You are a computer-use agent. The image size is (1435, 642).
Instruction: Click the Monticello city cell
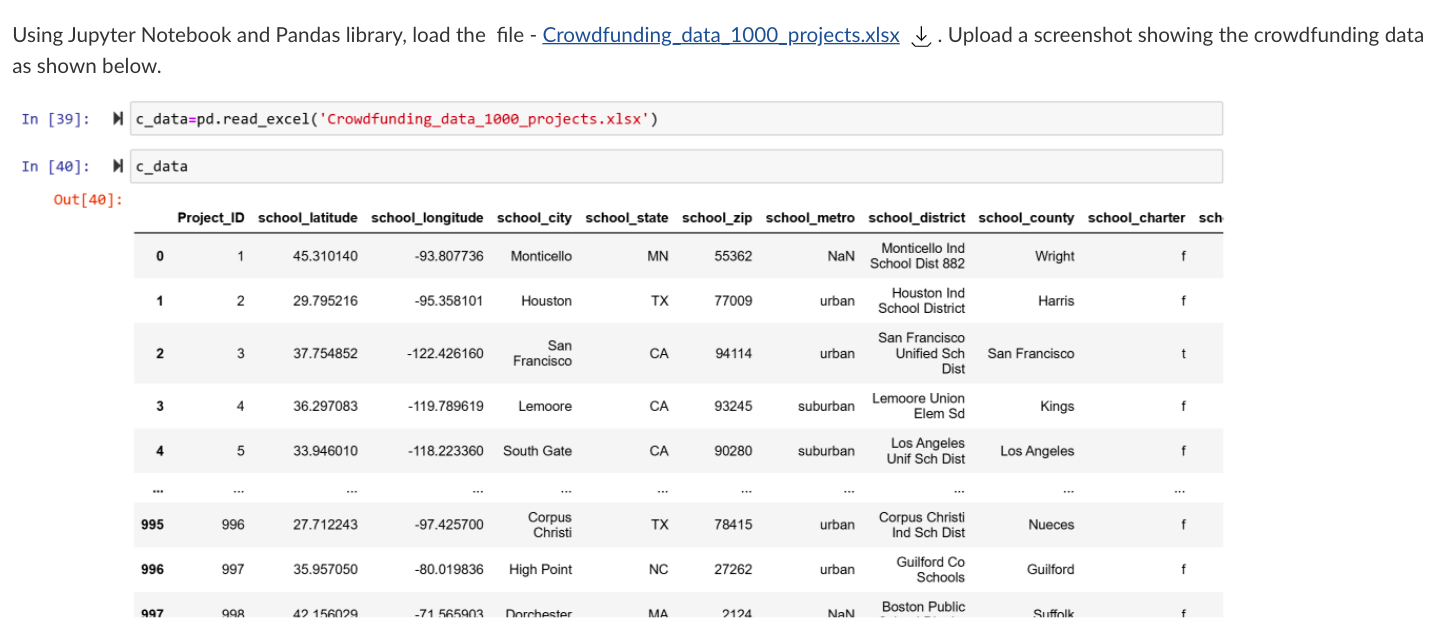(x=541, y=256)
